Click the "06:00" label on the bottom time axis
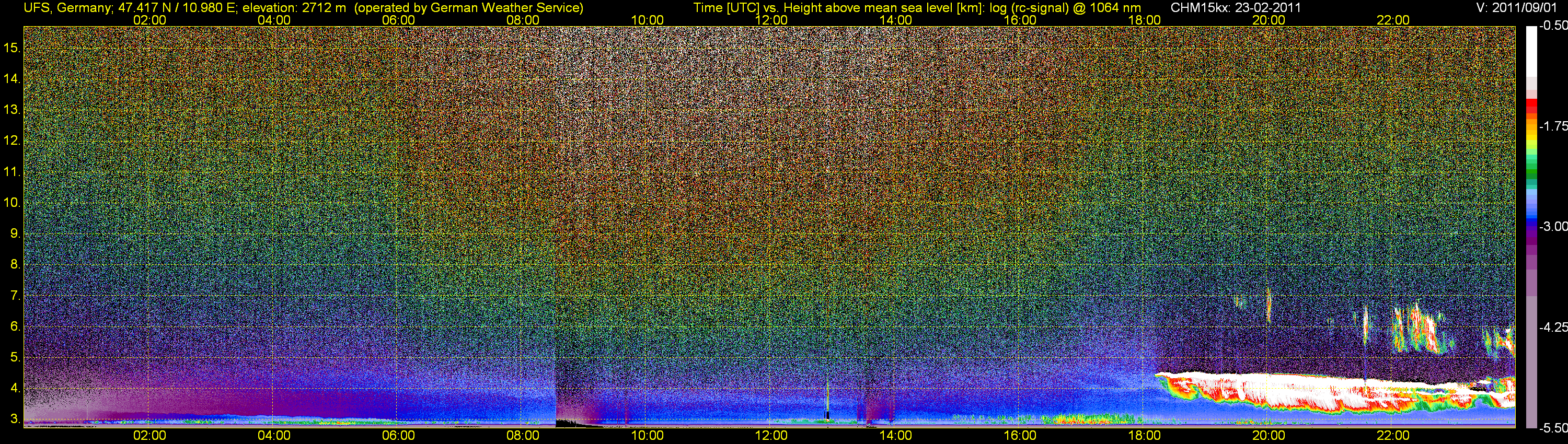 click(x=398, y=436)
